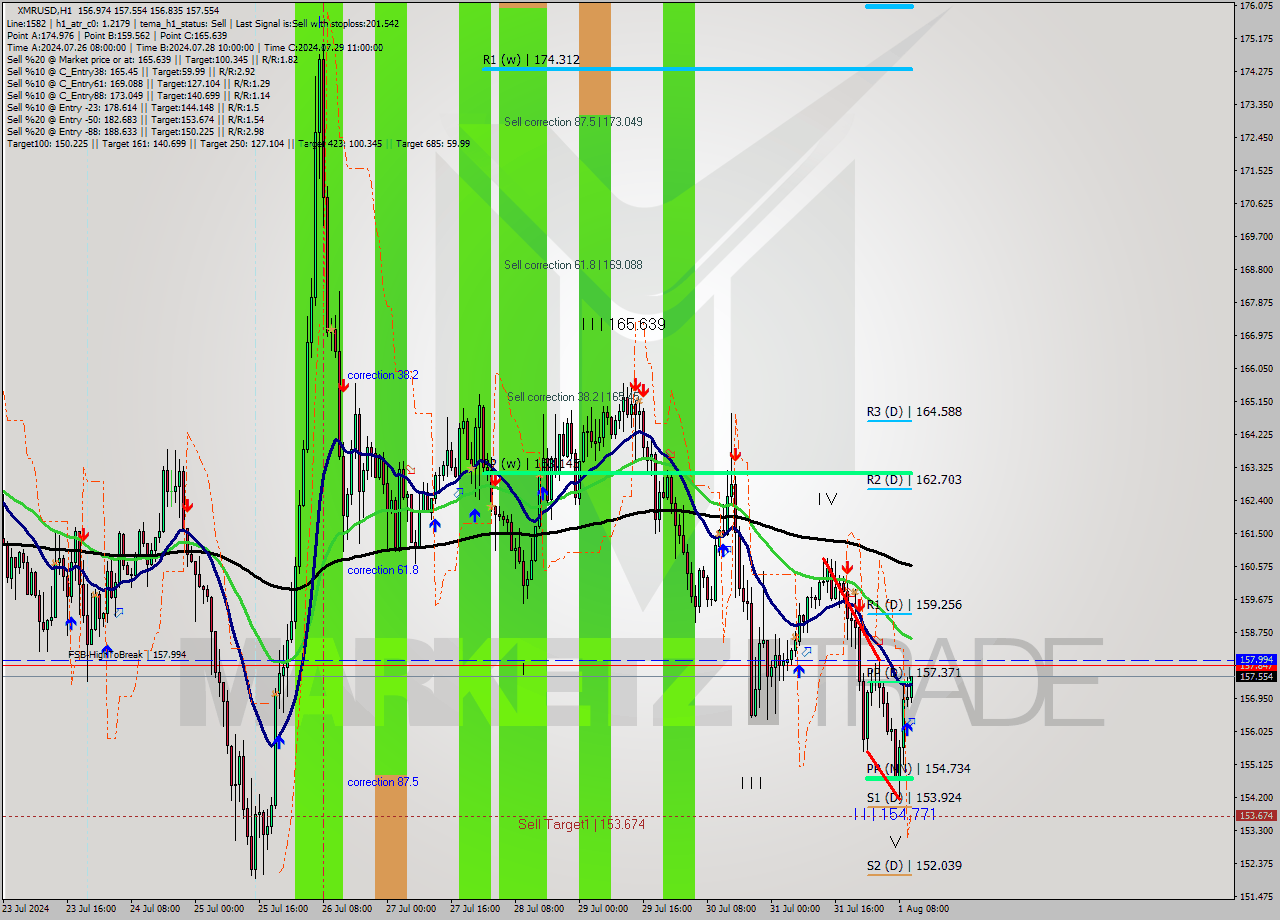This screenshot has width=1280, height=920.
Task: Click the black 157.554 current price tag
Action: pos(1256,677)
